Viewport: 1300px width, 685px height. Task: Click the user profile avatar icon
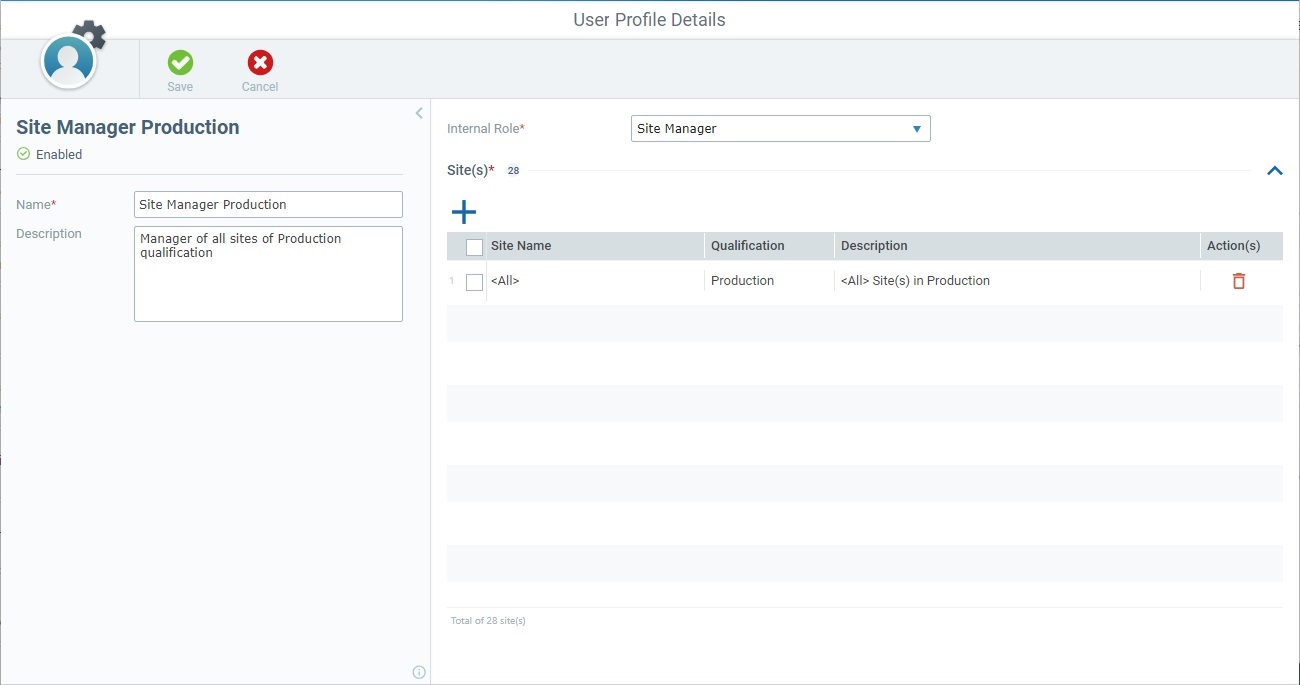69,60
